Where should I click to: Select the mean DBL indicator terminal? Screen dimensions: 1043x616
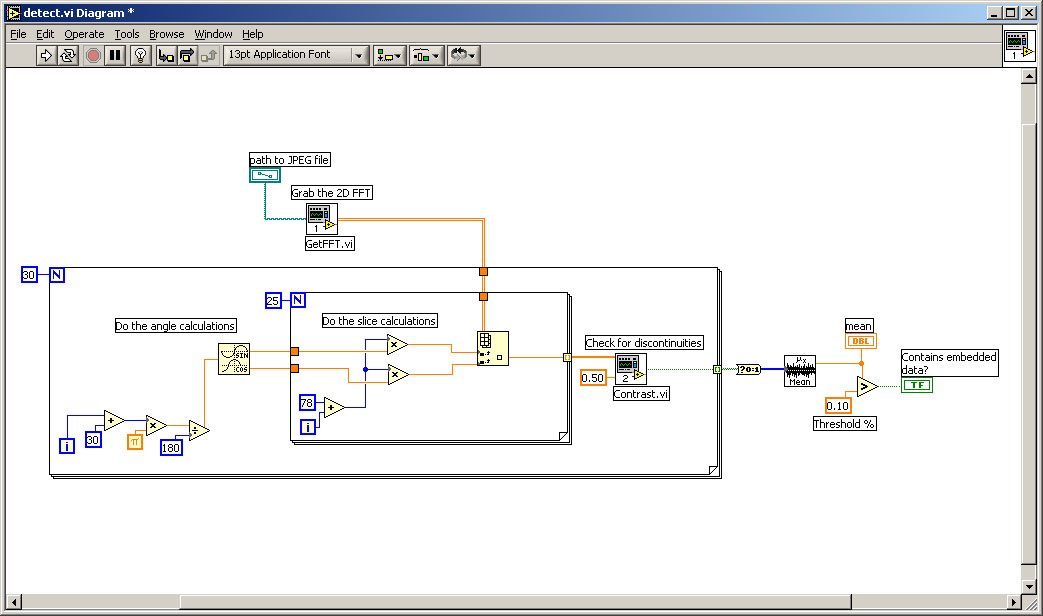pos(861,341)
